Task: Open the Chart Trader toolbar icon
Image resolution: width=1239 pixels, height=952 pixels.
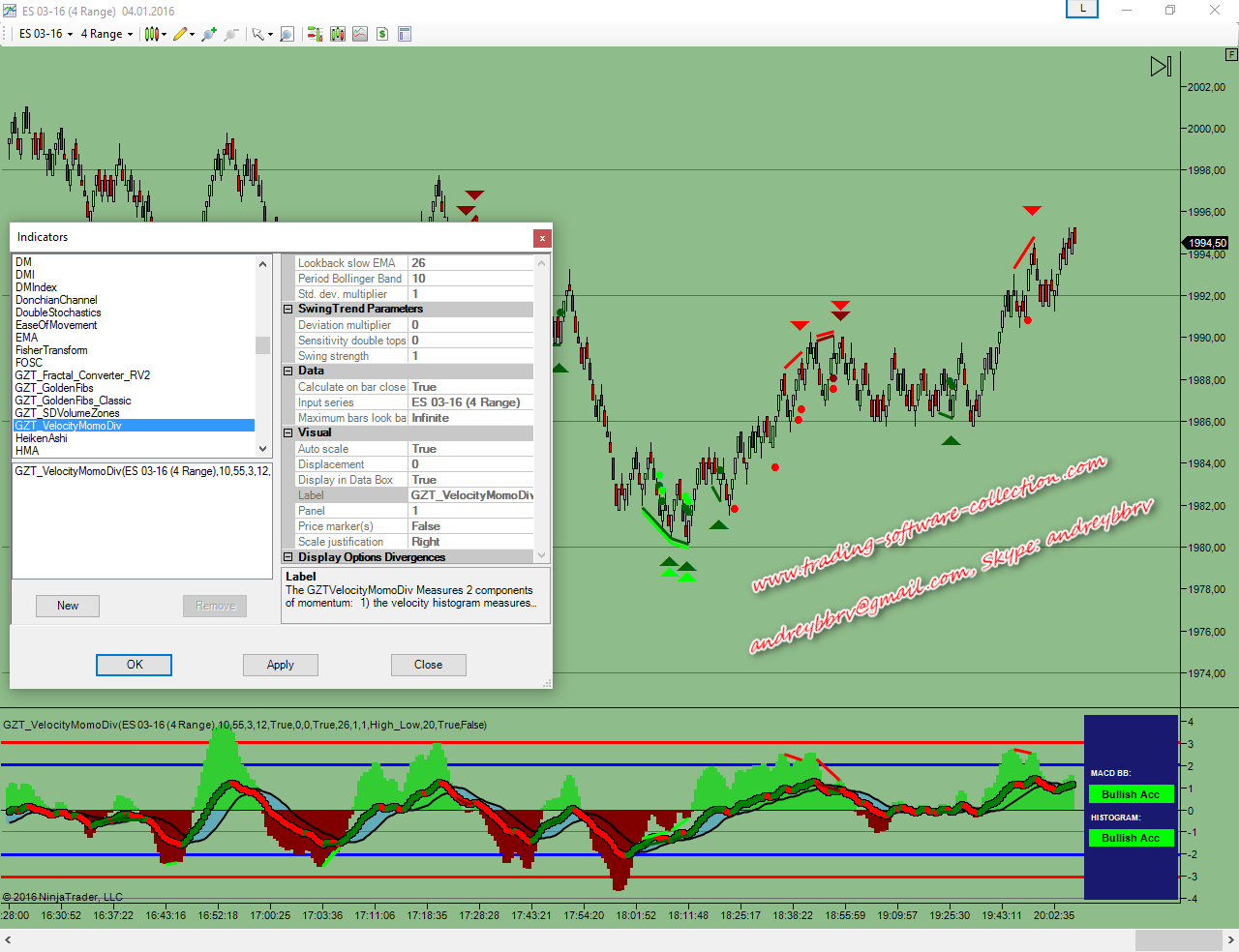Action: (315, 34)
